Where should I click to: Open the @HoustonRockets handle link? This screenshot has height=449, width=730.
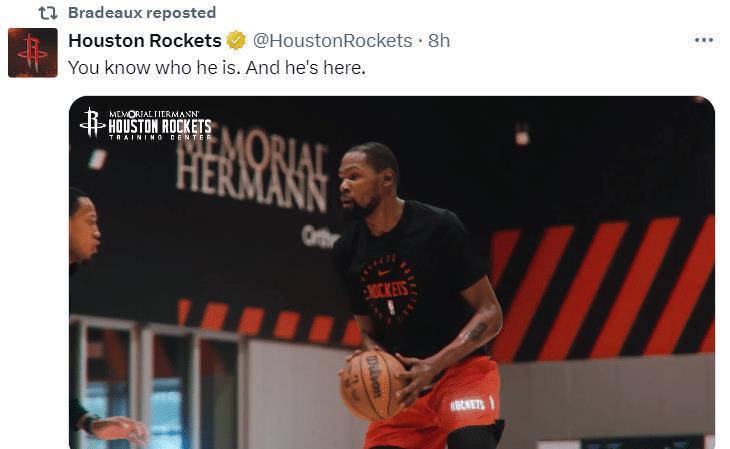coord(332,41)
